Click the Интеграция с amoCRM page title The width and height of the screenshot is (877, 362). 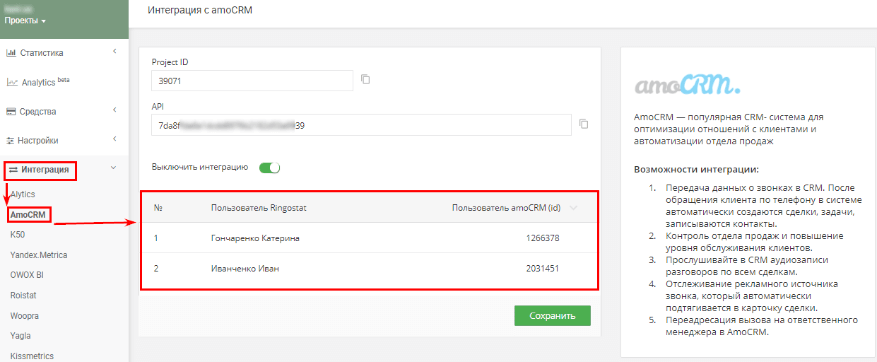coord(201,11)
